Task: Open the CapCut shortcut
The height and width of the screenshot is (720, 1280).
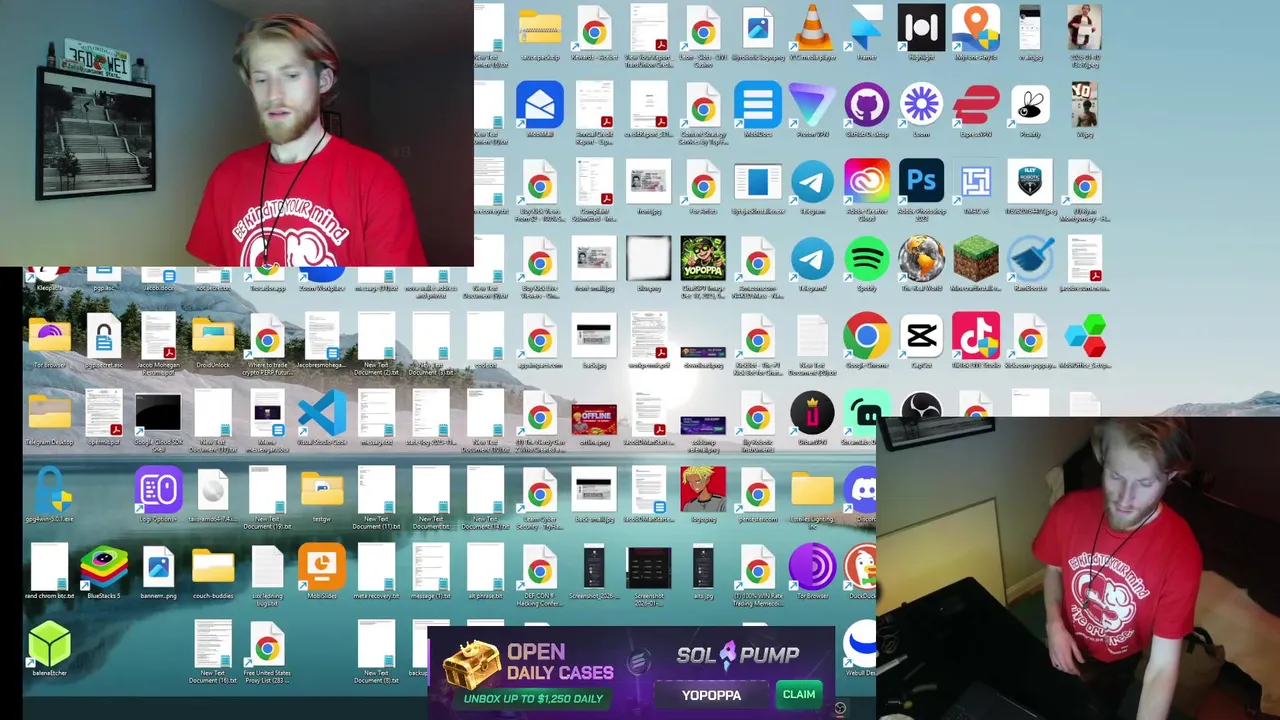Action: 921,337
